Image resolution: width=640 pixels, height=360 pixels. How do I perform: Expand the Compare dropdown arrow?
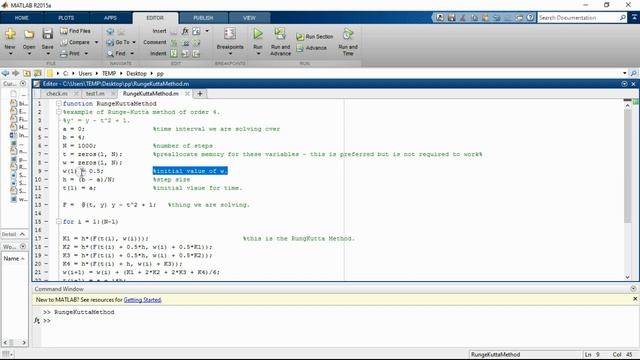[96, 42]
